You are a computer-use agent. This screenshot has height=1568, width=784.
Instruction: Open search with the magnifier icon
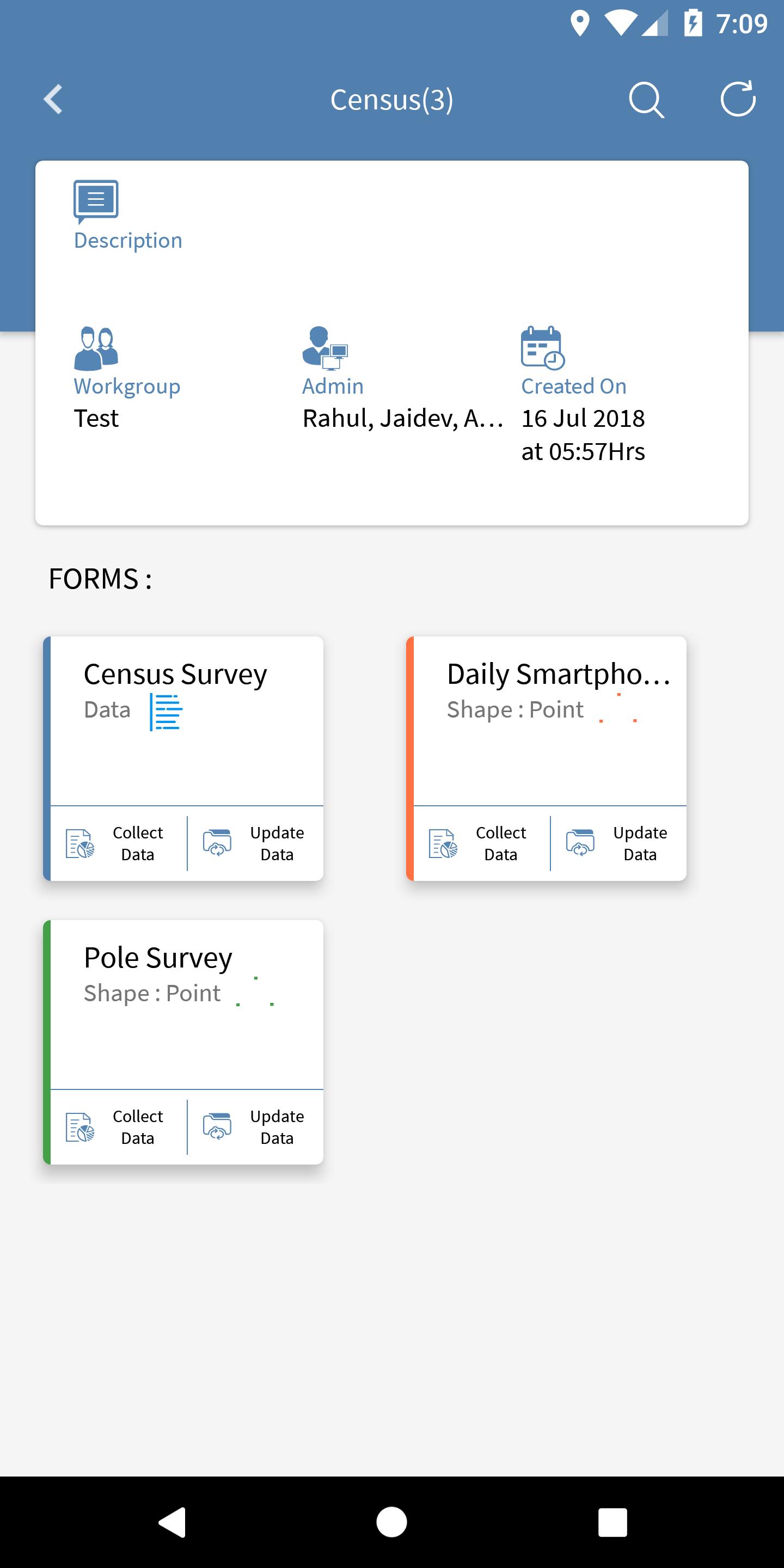pyautogui.click(x=646, y=99)
